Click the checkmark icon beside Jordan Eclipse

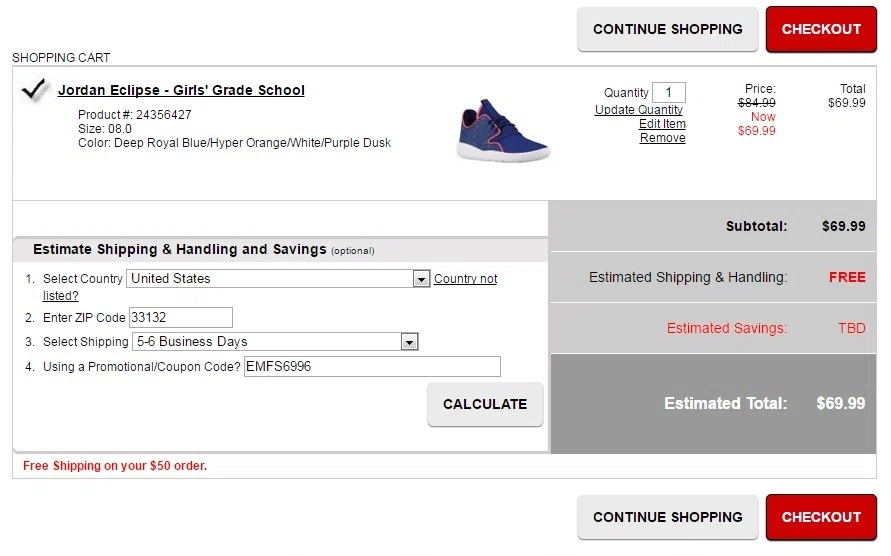tap(34, 90)
